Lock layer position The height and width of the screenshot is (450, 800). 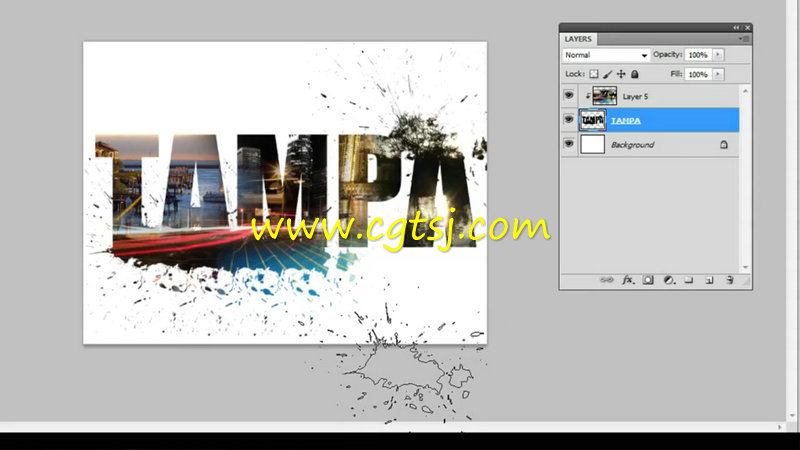pos(621,74)
